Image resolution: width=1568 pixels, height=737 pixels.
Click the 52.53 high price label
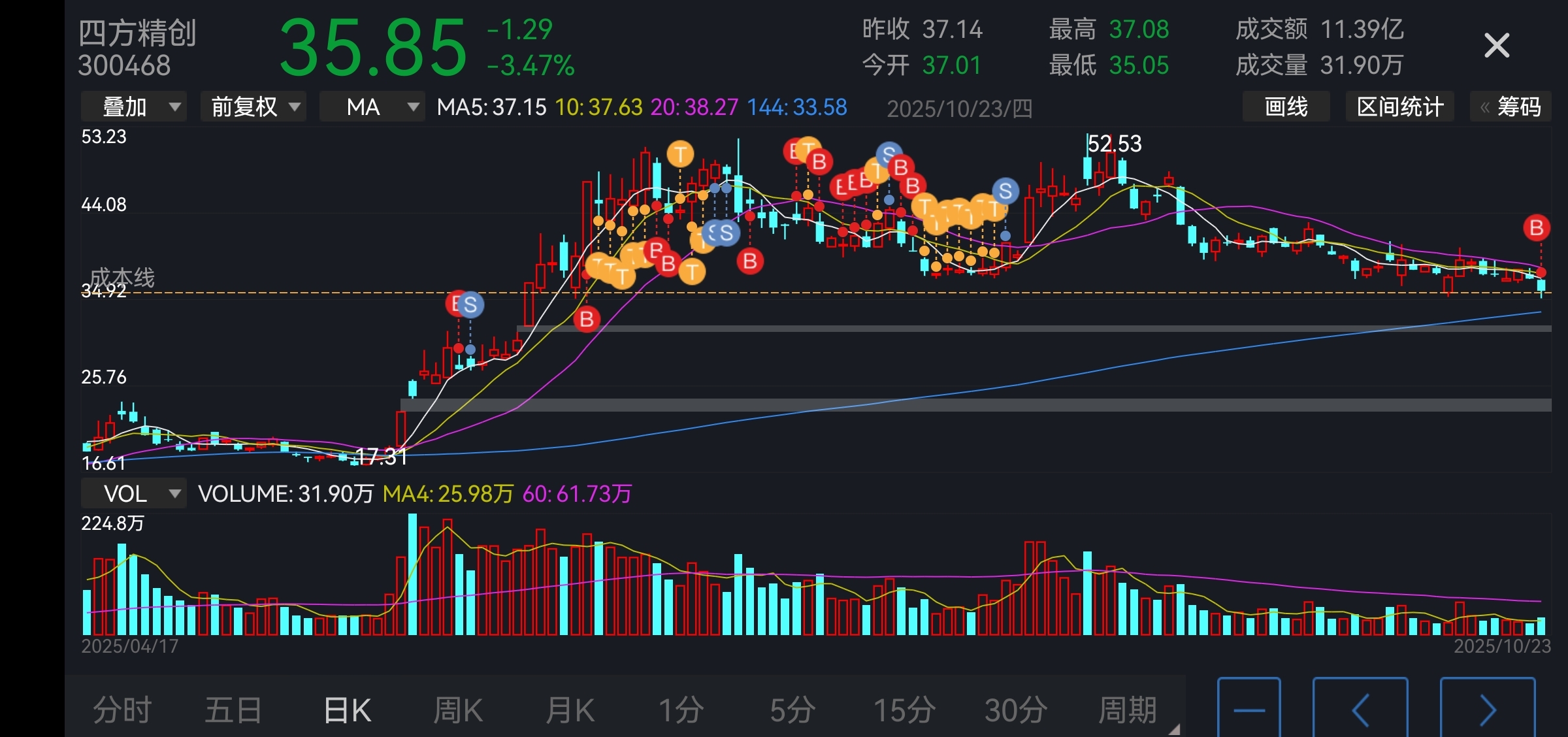tap(1115, 144)
